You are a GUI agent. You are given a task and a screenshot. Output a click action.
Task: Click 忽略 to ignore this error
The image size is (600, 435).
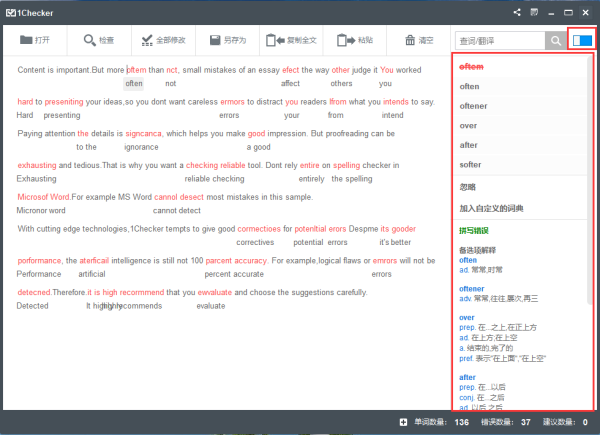click(x=468, y=187)
